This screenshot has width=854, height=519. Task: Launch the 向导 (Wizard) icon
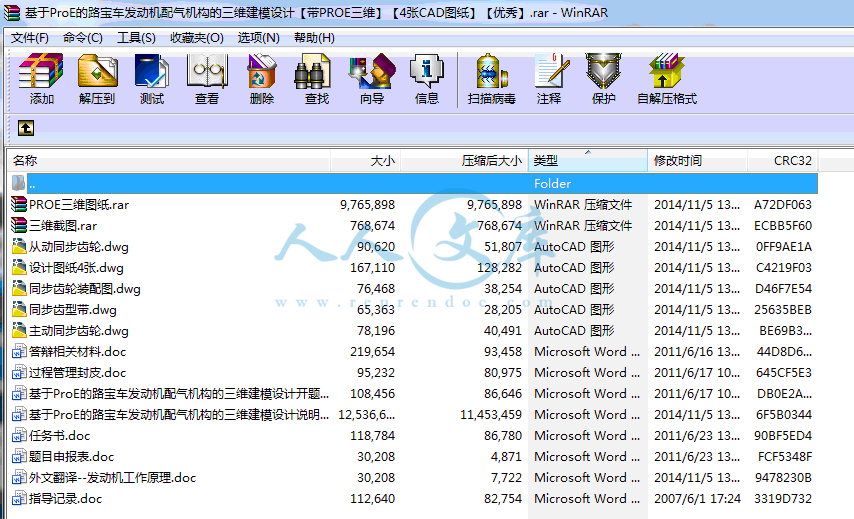tap(373, 71)
